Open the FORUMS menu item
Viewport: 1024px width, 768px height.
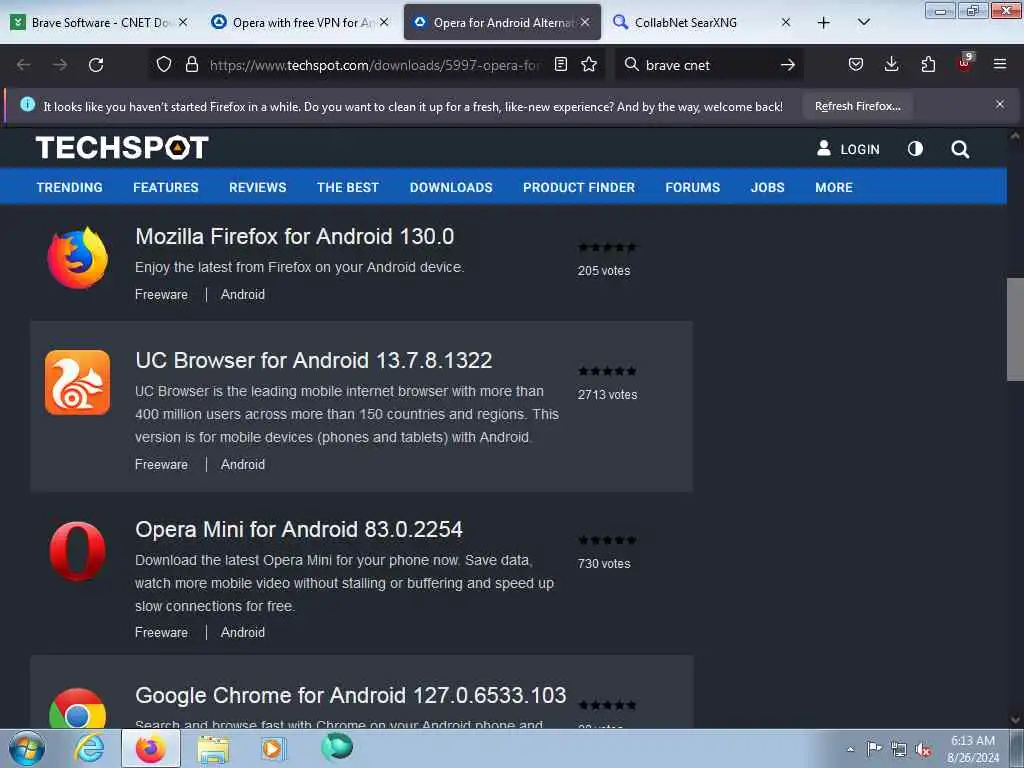692,187
